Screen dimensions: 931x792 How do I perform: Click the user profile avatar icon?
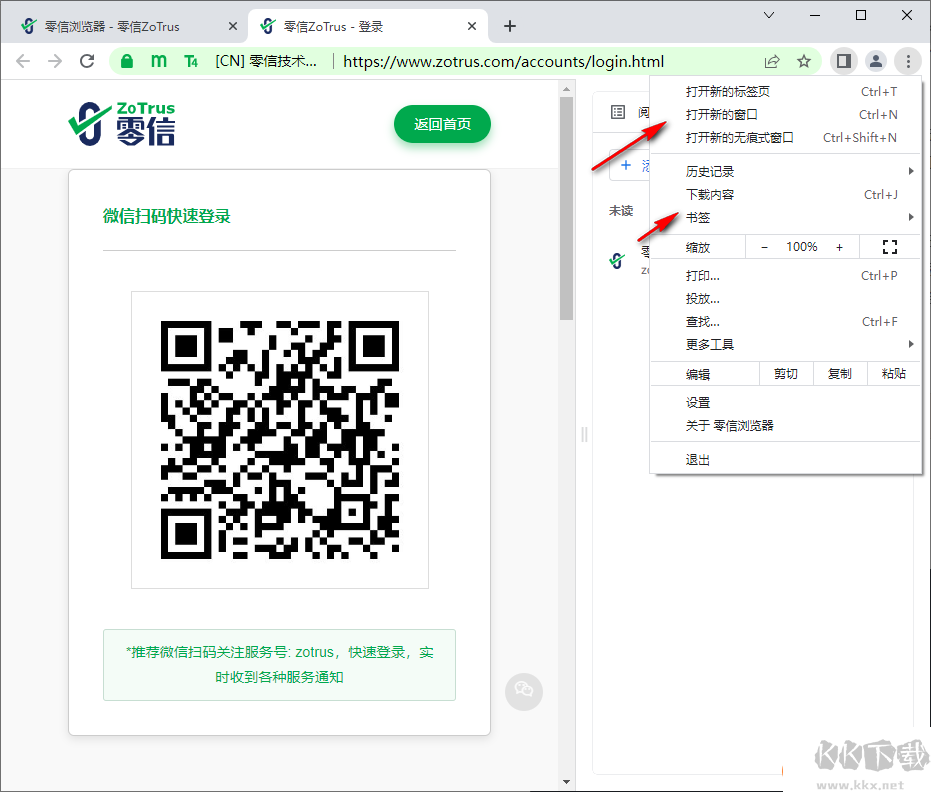coord(876,61)
